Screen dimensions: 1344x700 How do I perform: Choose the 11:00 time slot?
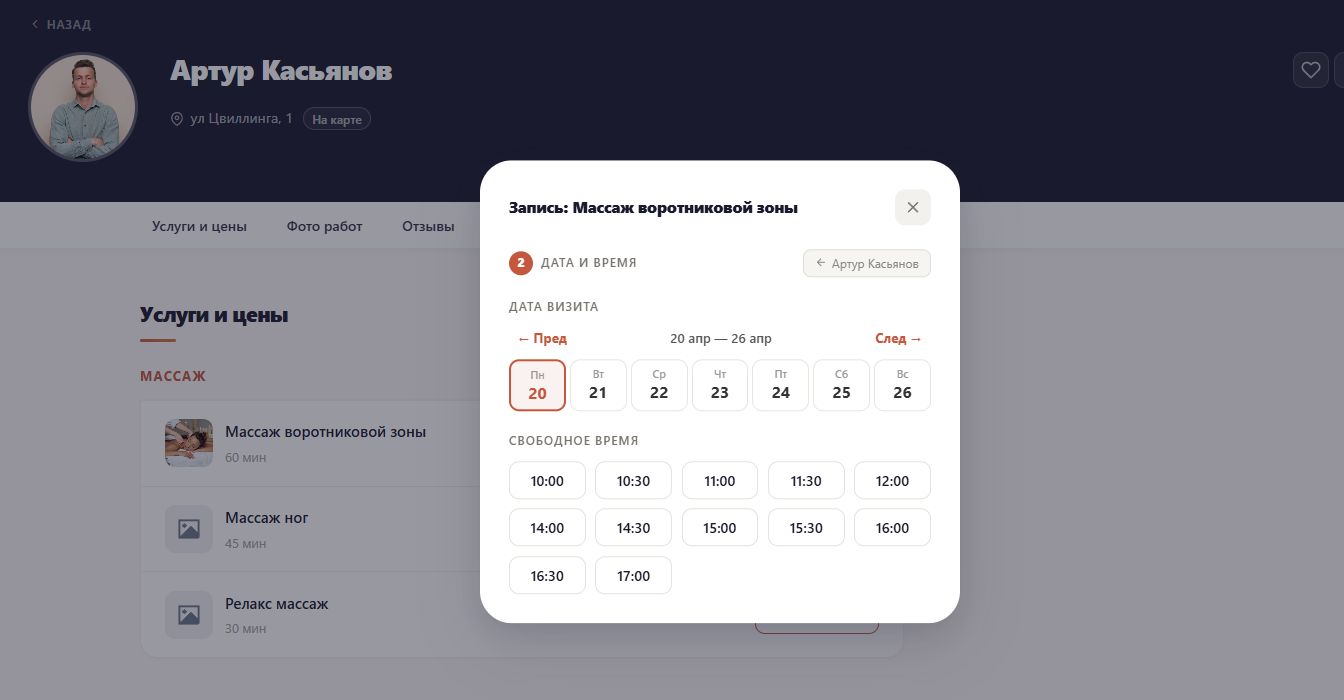tap(720, 480)
